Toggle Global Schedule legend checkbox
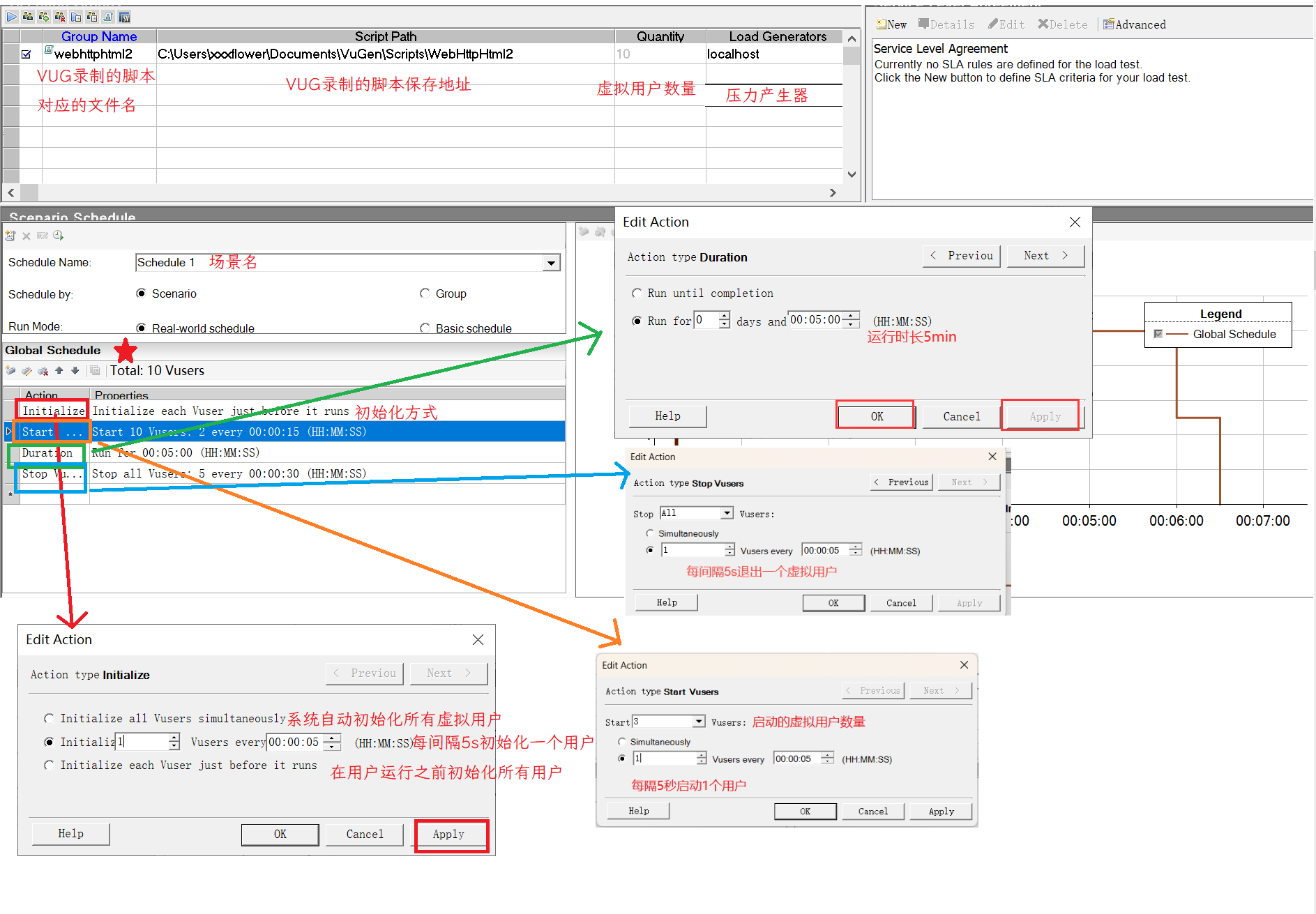 click(1158, 334)
